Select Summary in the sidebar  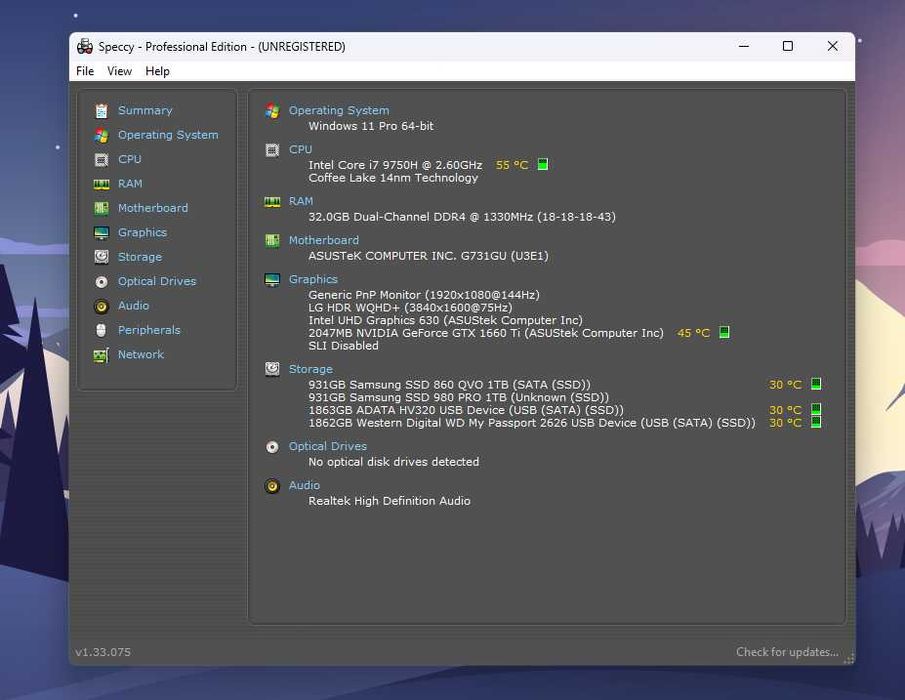145,110
